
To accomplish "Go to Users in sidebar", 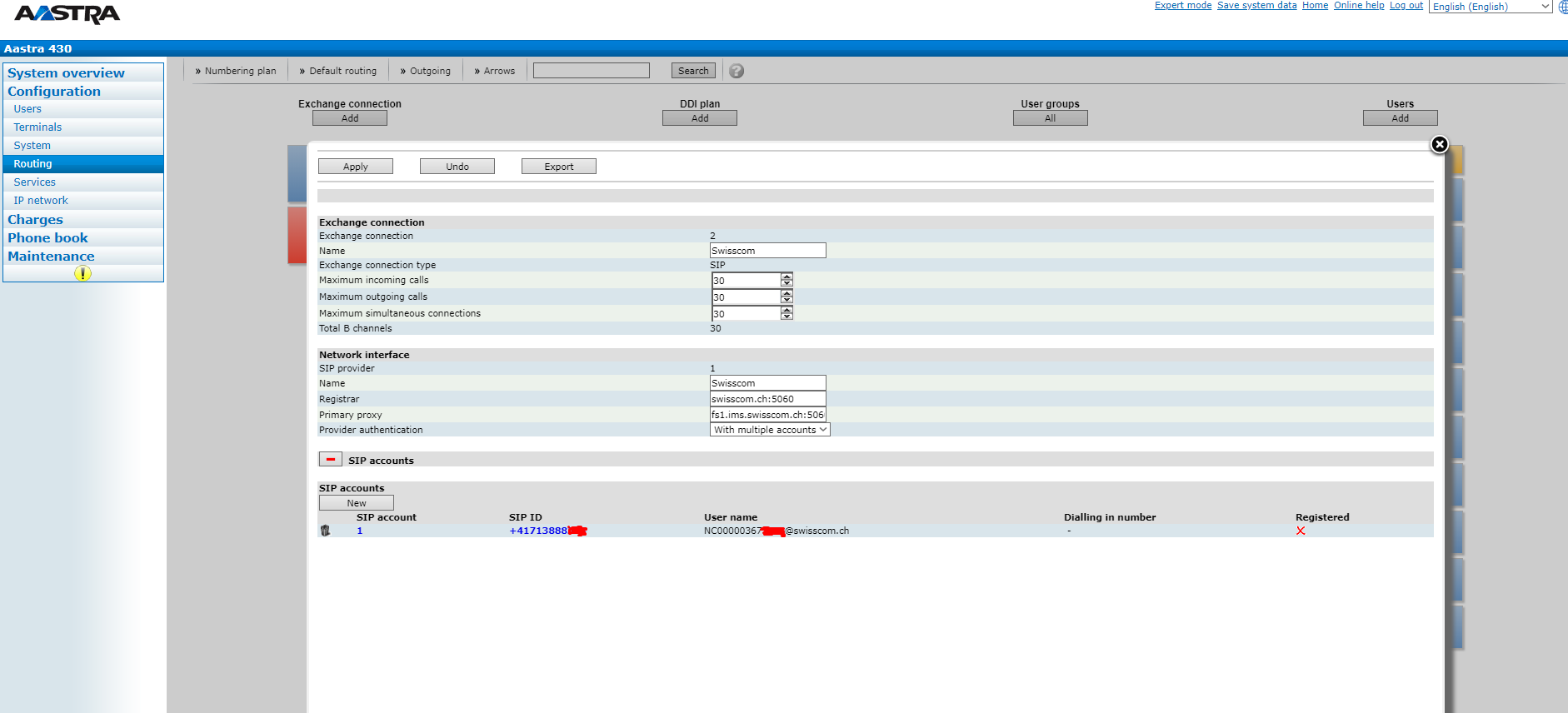I will (27, 109).
